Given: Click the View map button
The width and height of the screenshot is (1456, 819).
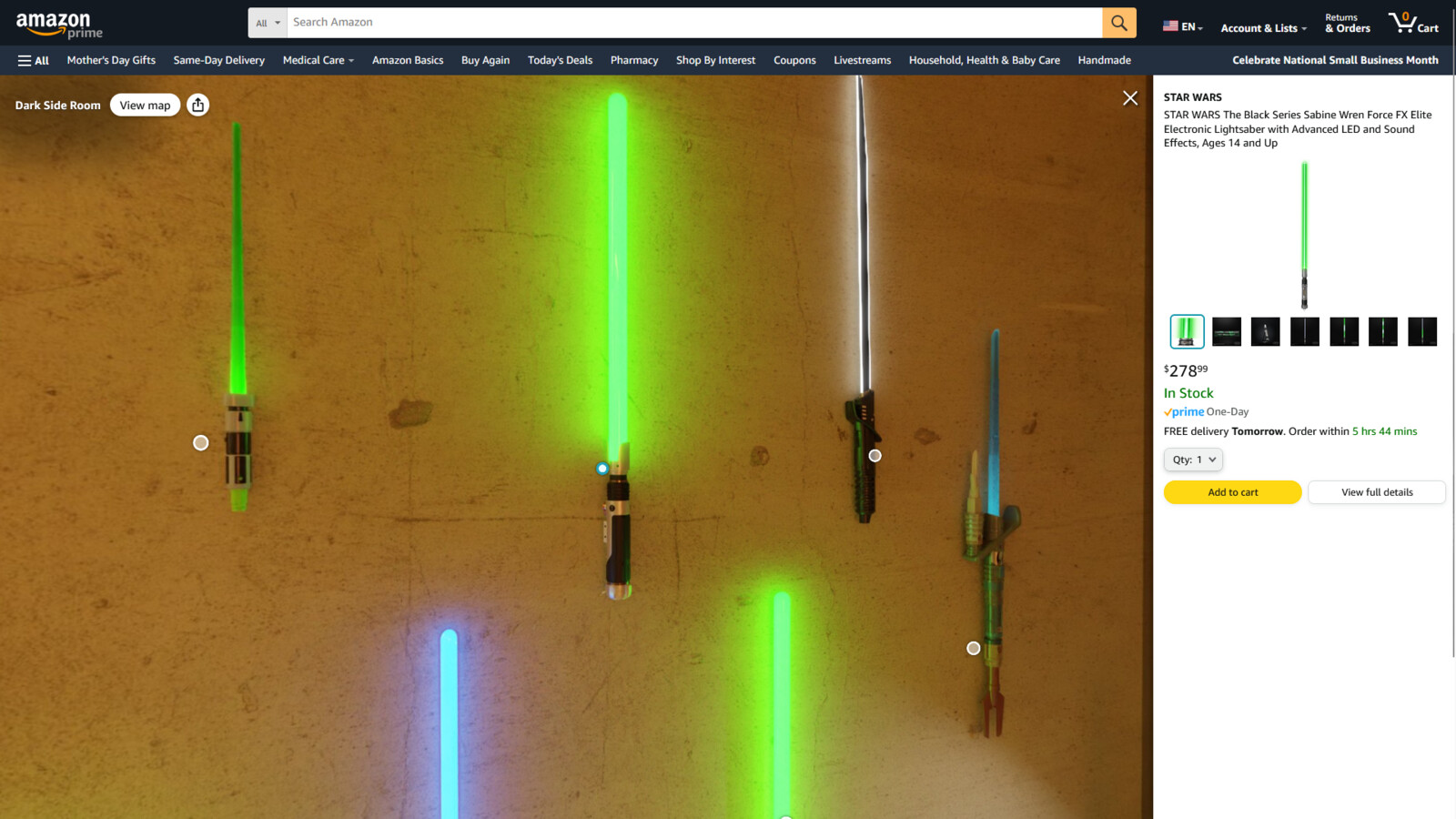Looking at the screenshot, I should pyautogui.click(x=145, y=105).
